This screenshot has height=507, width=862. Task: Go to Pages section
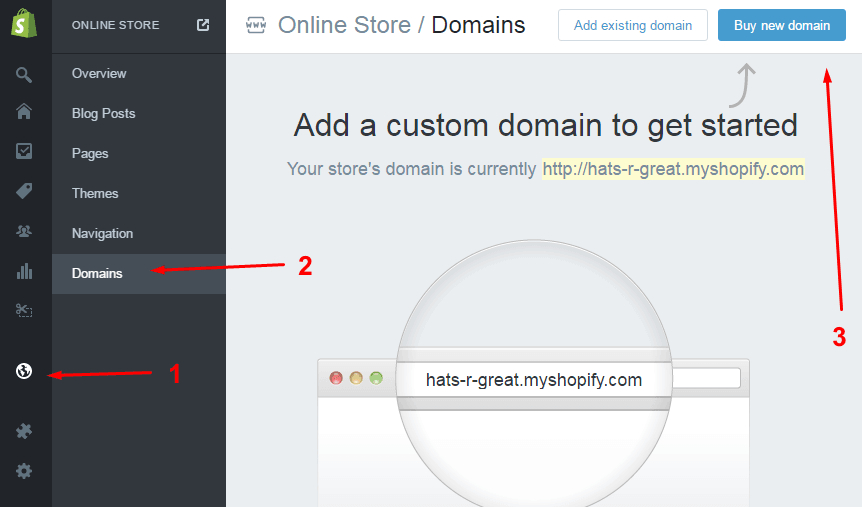coord(90,153)
